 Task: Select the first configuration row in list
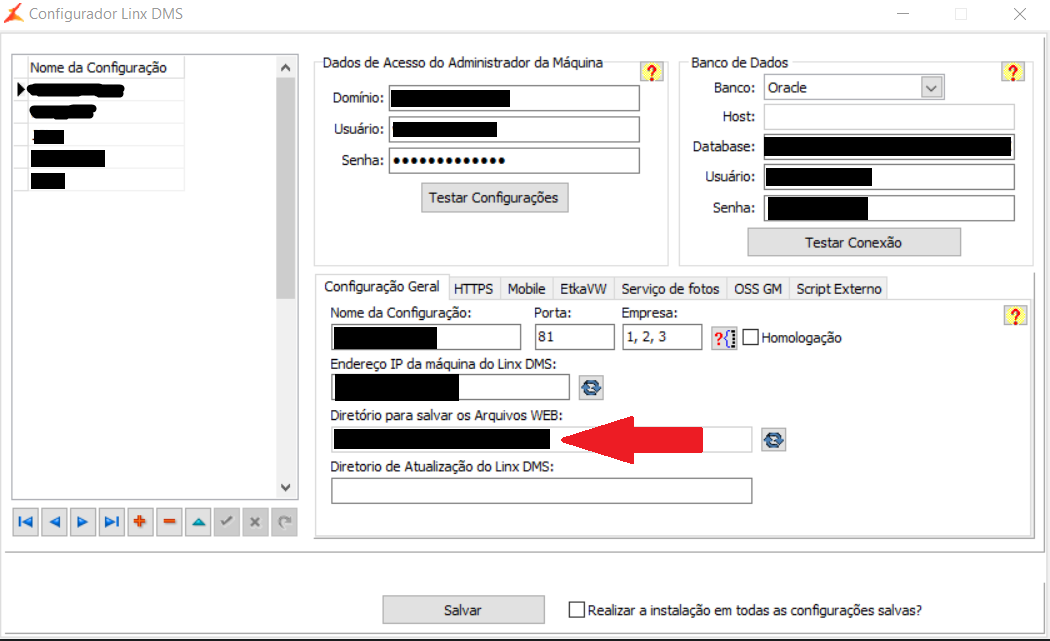pyautogui.click(x=106, y=90)
